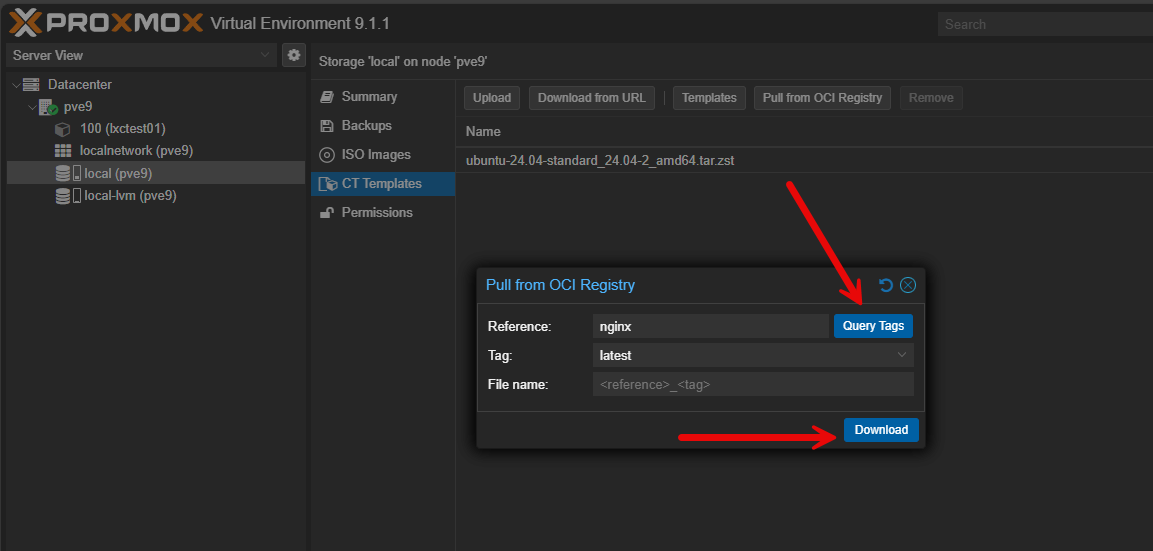Click the Download button in the dialog
Viewport: 1153px width, 551px height.
click(x=881, y=430)
